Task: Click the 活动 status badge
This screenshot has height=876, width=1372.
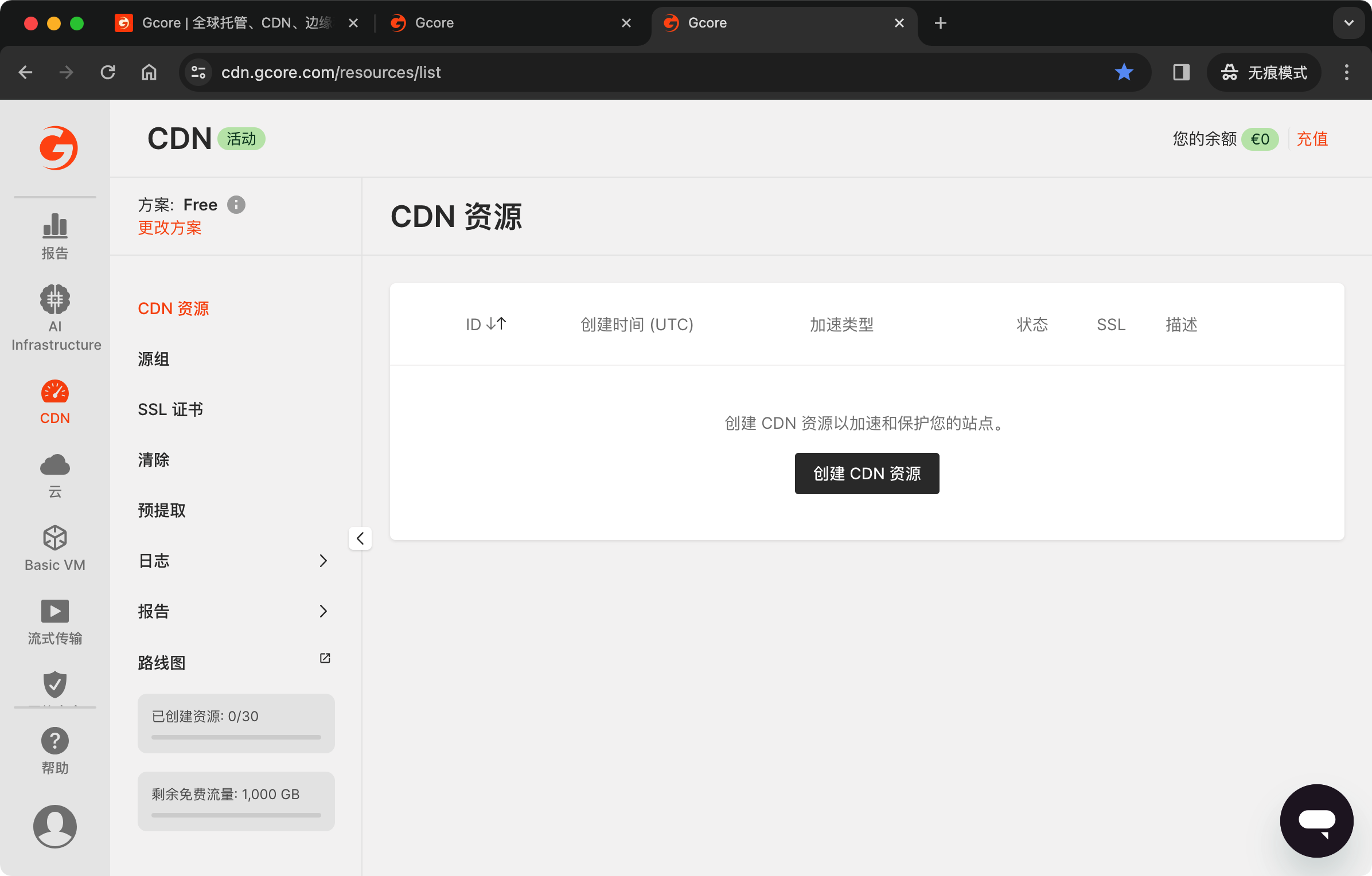Action: tap(241, 139)
